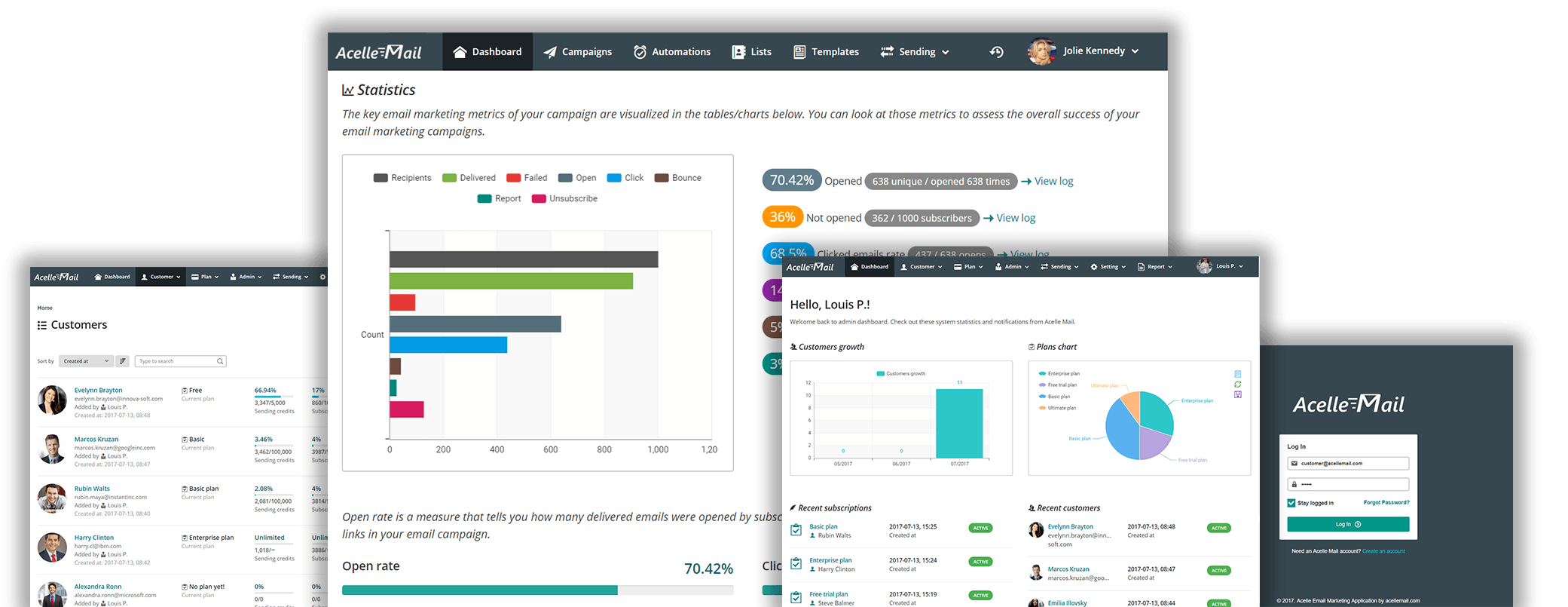The height and width of the screenshot is (607, 1568).
Task: Click the Automations stopwatch icon
Action: [640, 52]
